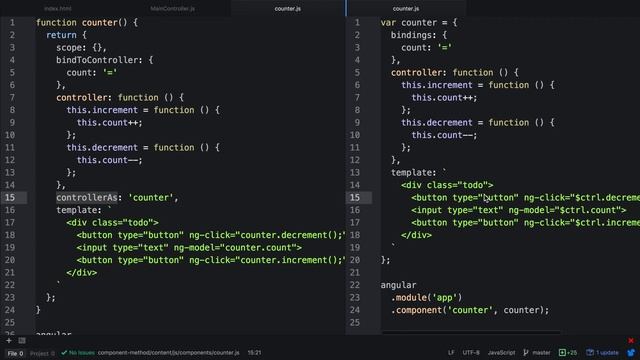Change the JavaScript grammar selector
The width and height of the screenshot is (640, 360).
pyautogui.click(x=501, y=353)
